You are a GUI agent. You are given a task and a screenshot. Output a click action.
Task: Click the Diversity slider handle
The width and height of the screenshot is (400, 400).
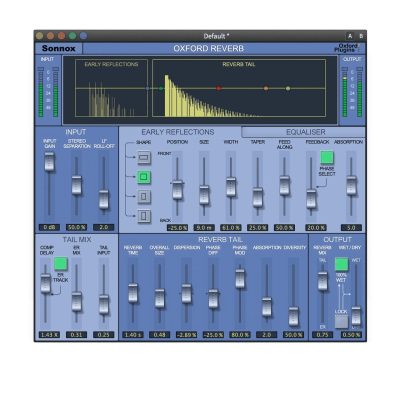tap(293, 316)
